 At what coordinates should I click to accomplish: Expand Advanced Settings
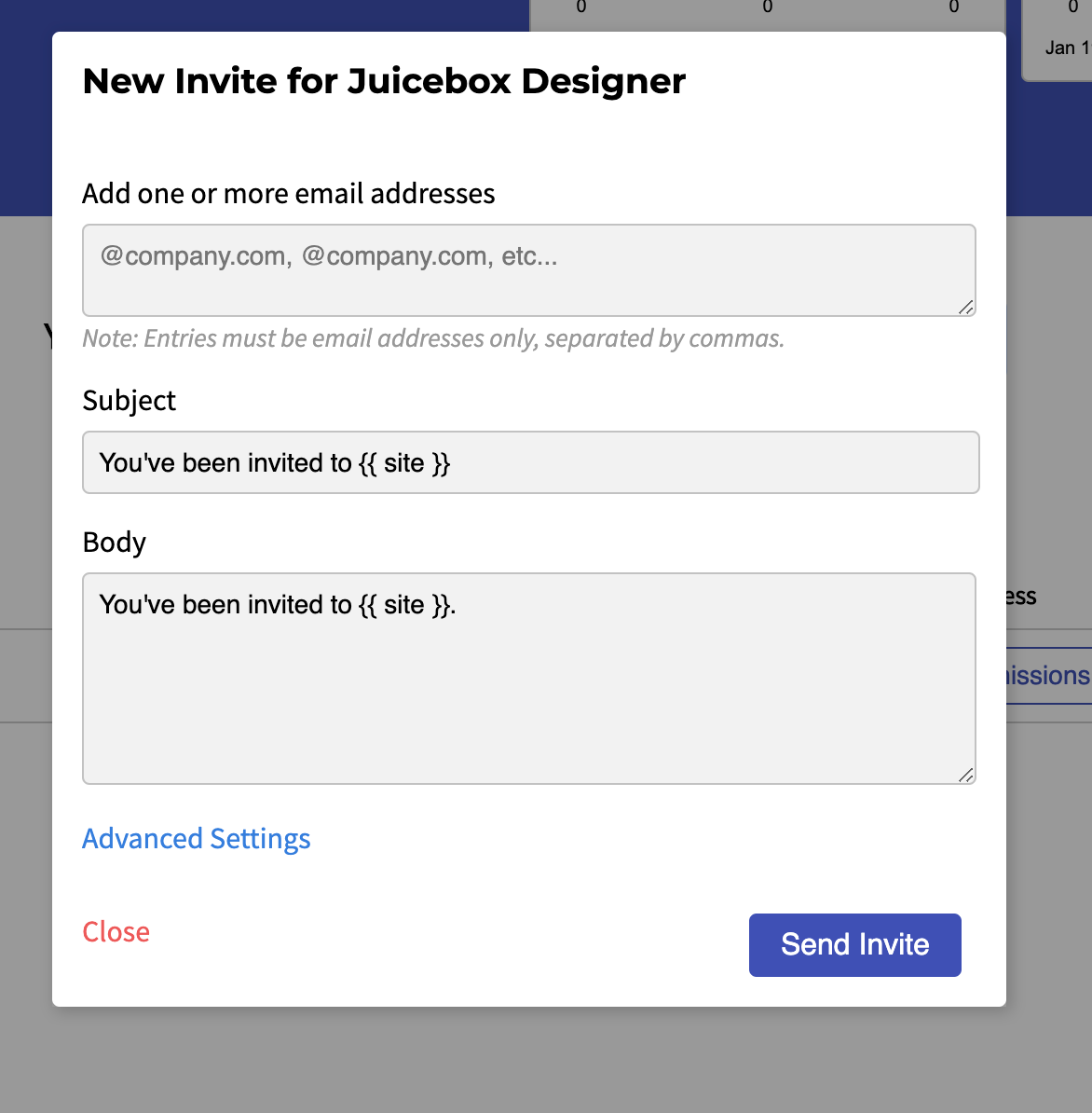(197, 838)
